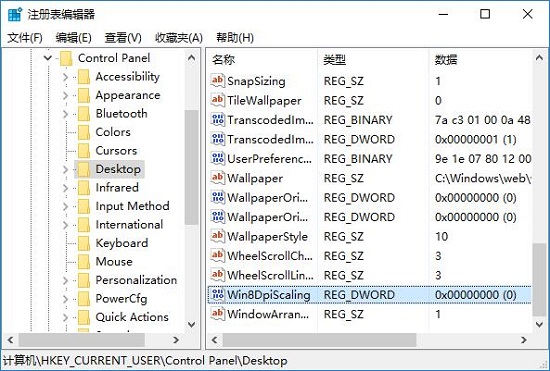The height and width of the screenshot is (371, 550).
Task: Click the Infrared folder icon
Action: [x=83, y=188]
